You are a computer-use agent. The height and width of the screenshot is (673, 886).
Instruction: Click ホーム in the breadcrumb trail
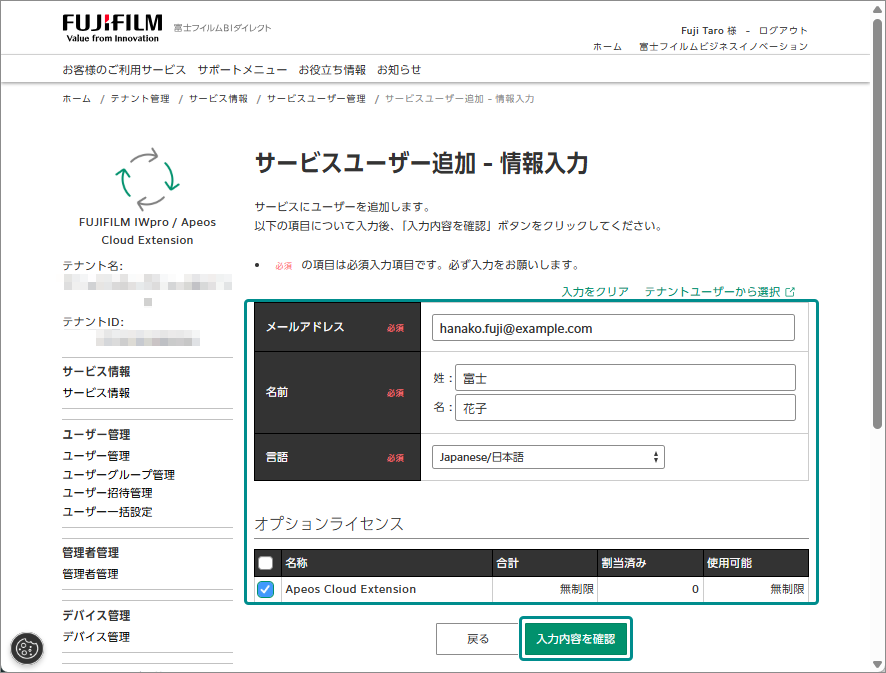point(76,99)
